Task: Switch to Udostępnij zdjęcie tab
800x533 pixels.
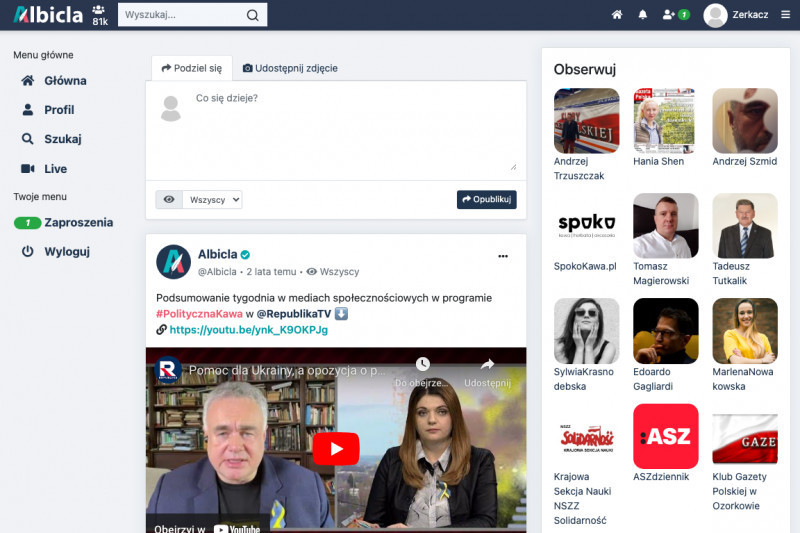Action: pos(290,68)
